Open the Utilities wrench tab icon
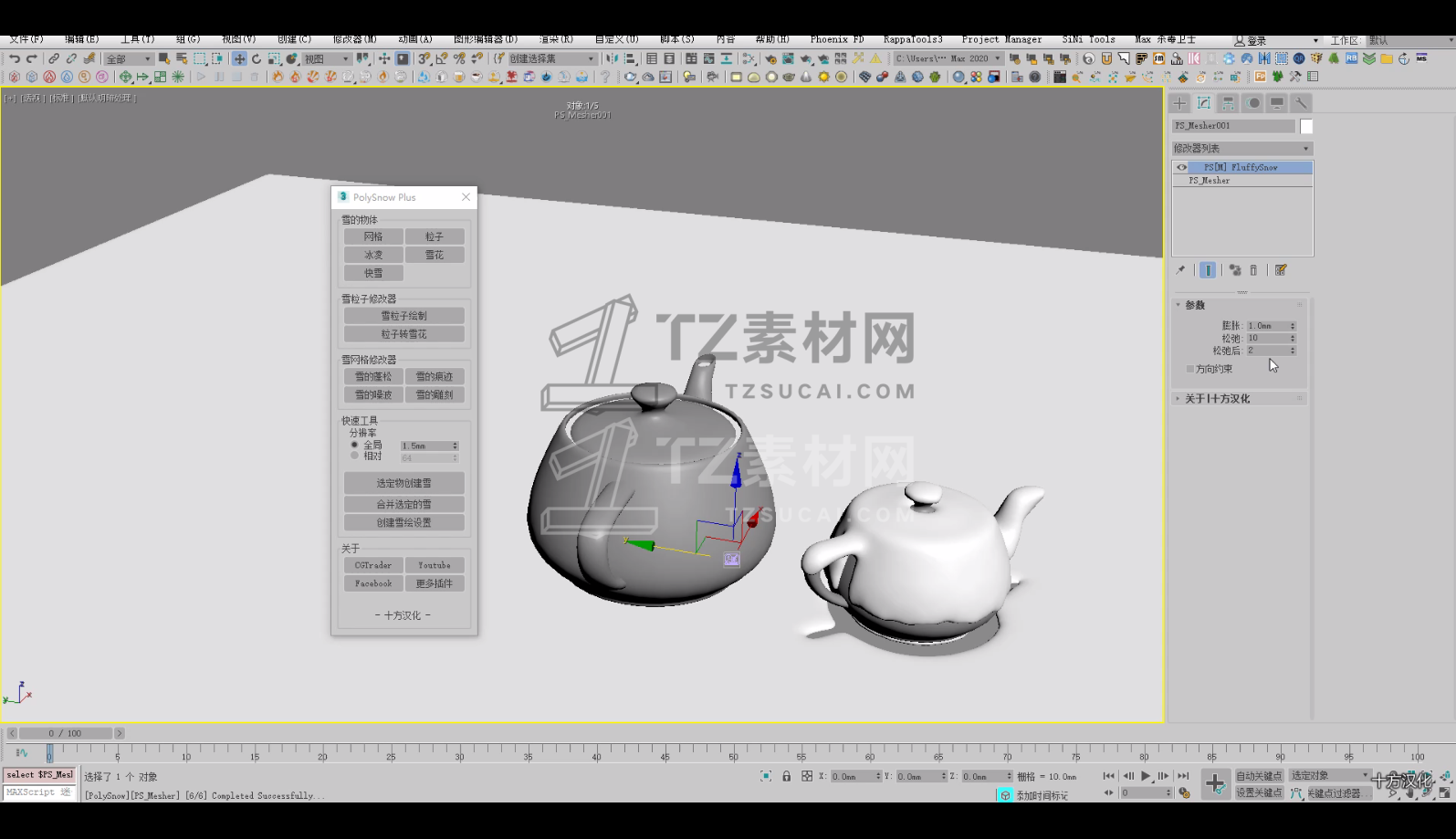This screenshot has width=1456, height=839. pyautogui.click(x=1301, y=103)
